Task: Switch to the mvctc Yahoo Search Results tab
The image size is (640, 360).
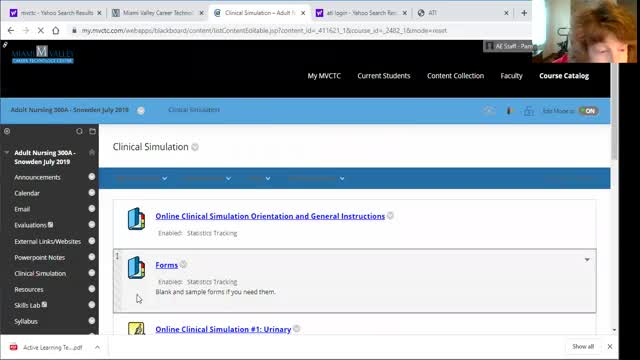Action: pos(55,13)
